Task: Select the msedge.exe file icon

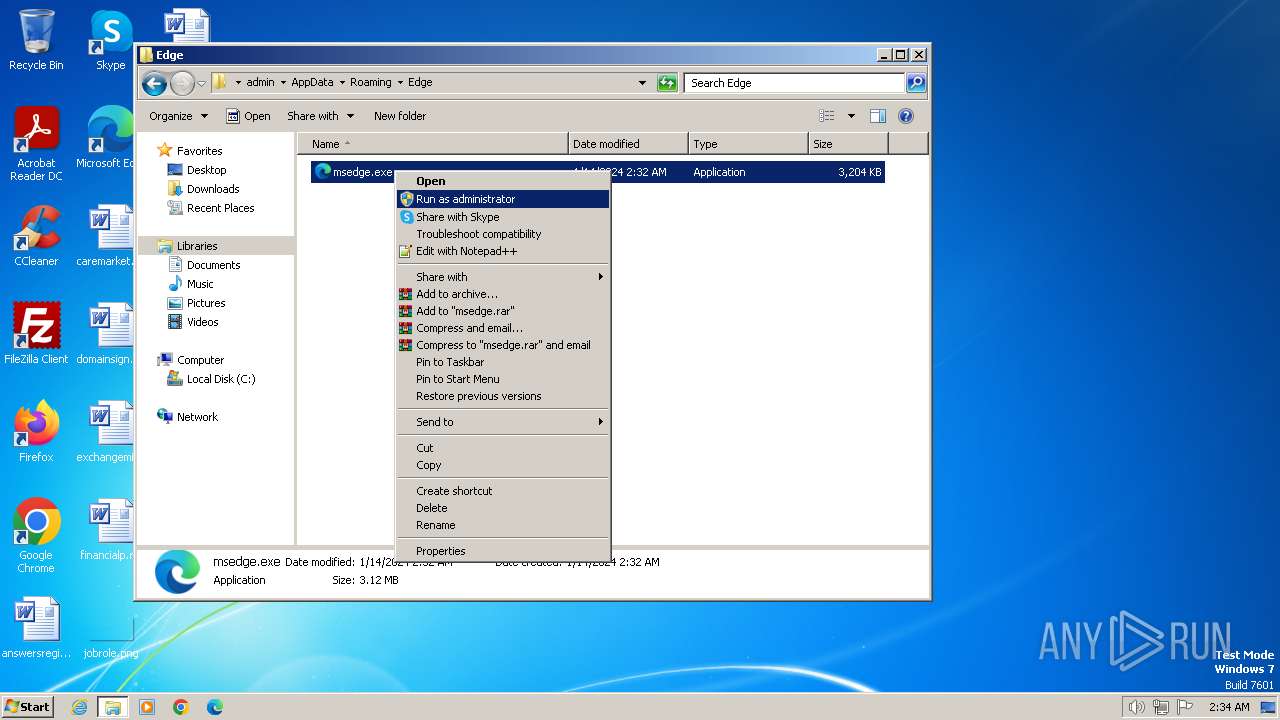Action: 323,172
